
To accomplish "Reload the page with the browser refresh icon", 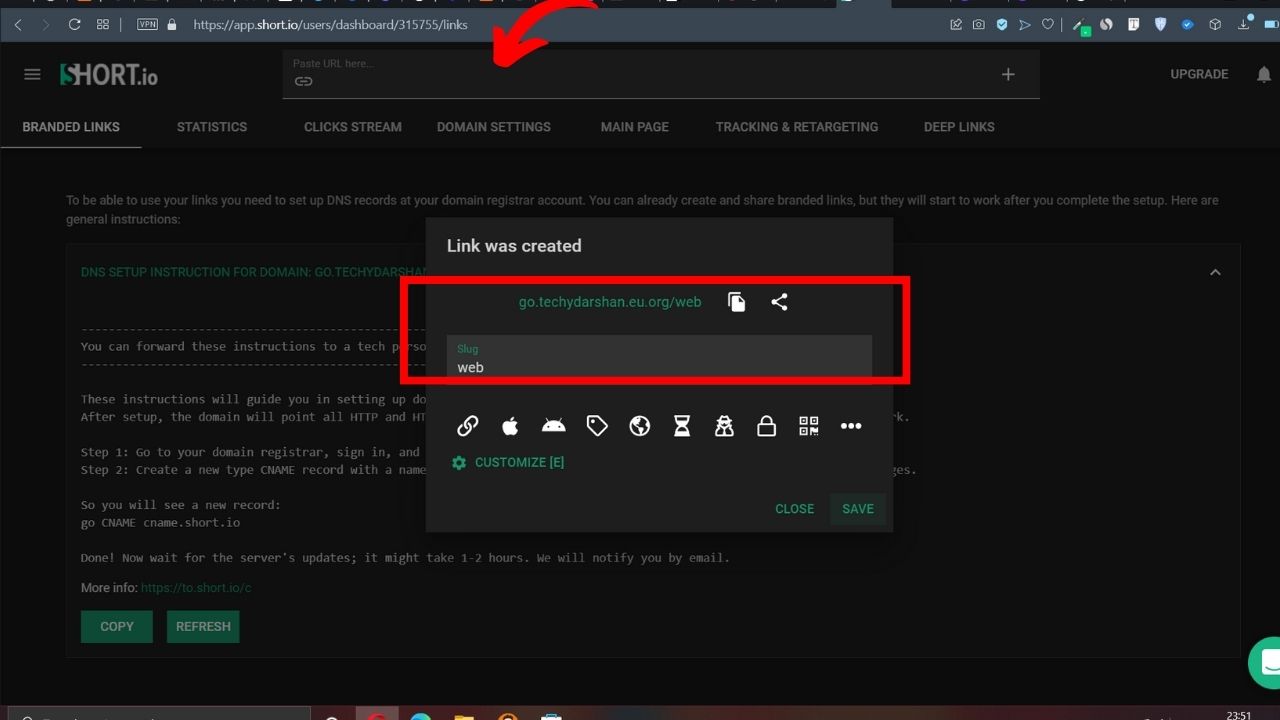I will (x=74, y=24).
